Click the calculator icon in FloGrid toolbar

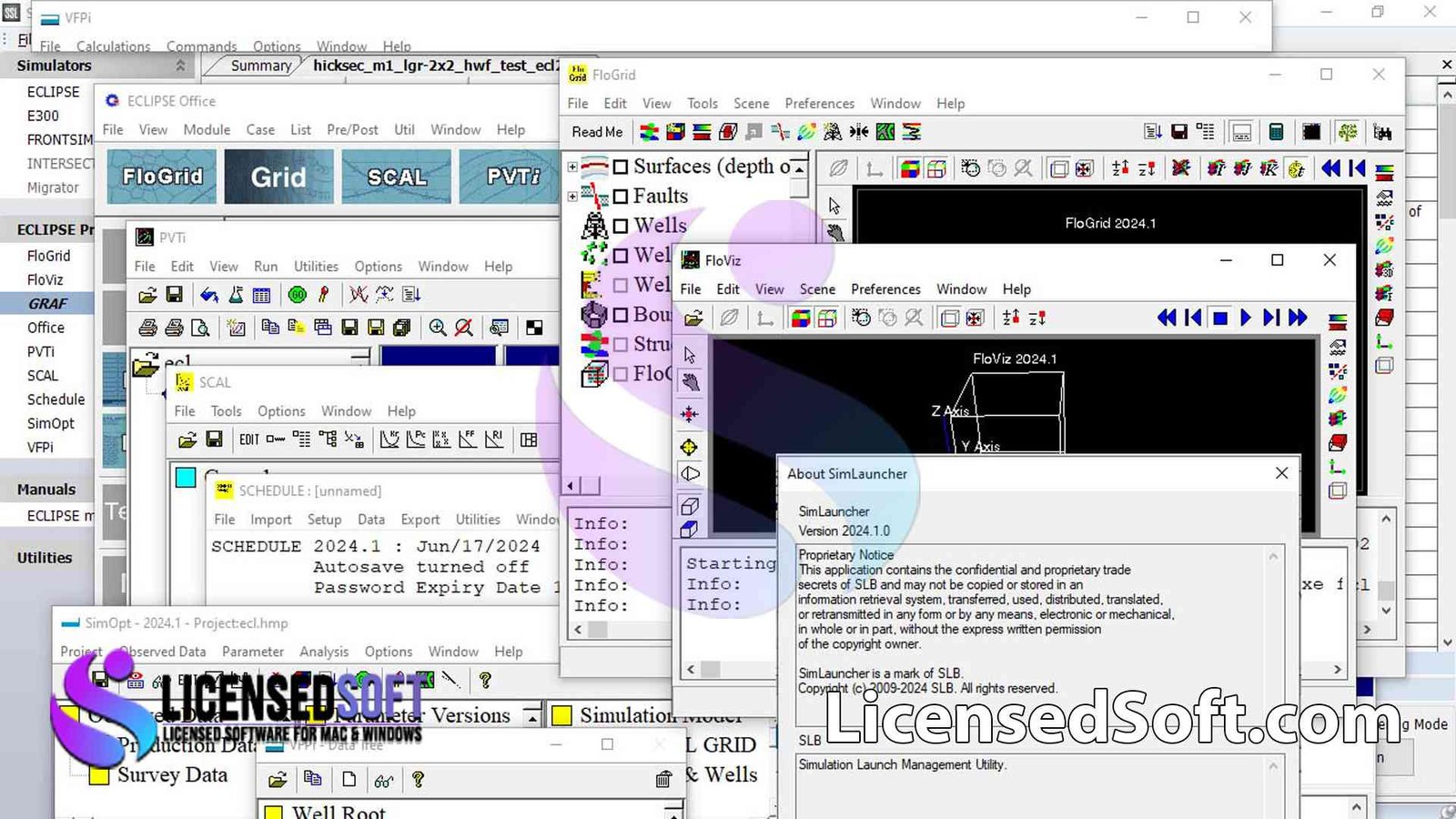pyautogui.click(x=1276, y=132)
